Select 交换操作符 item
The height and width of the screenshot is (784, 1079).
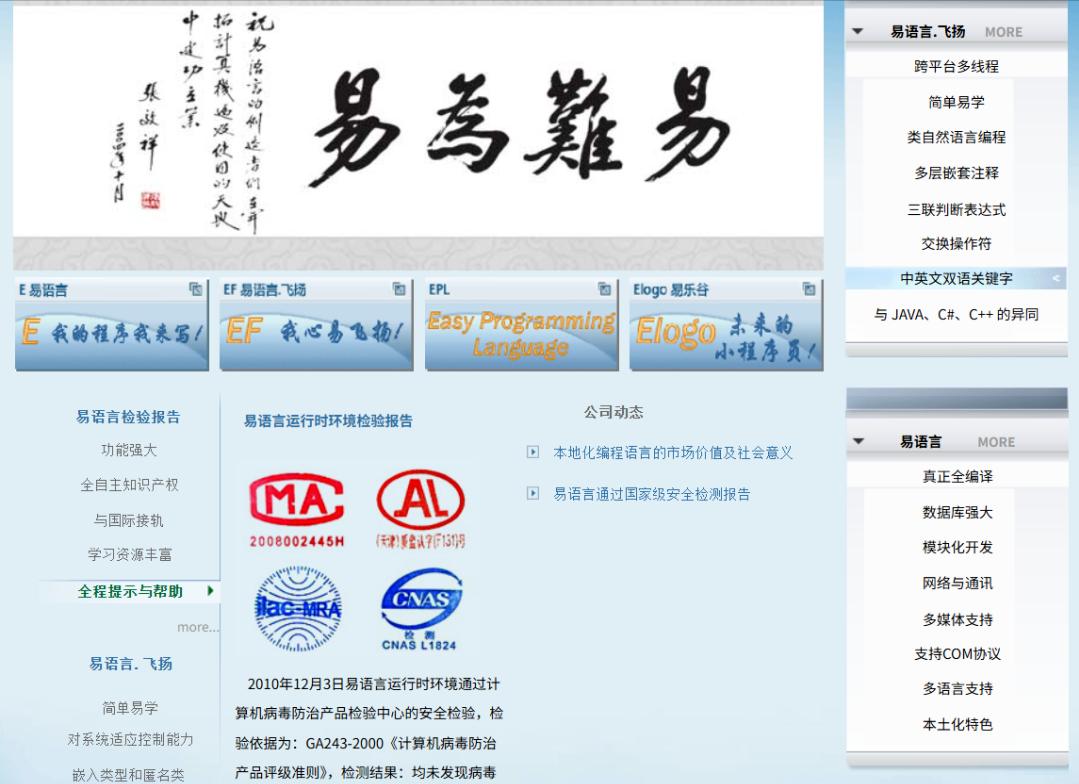click(x=956, y=243)
